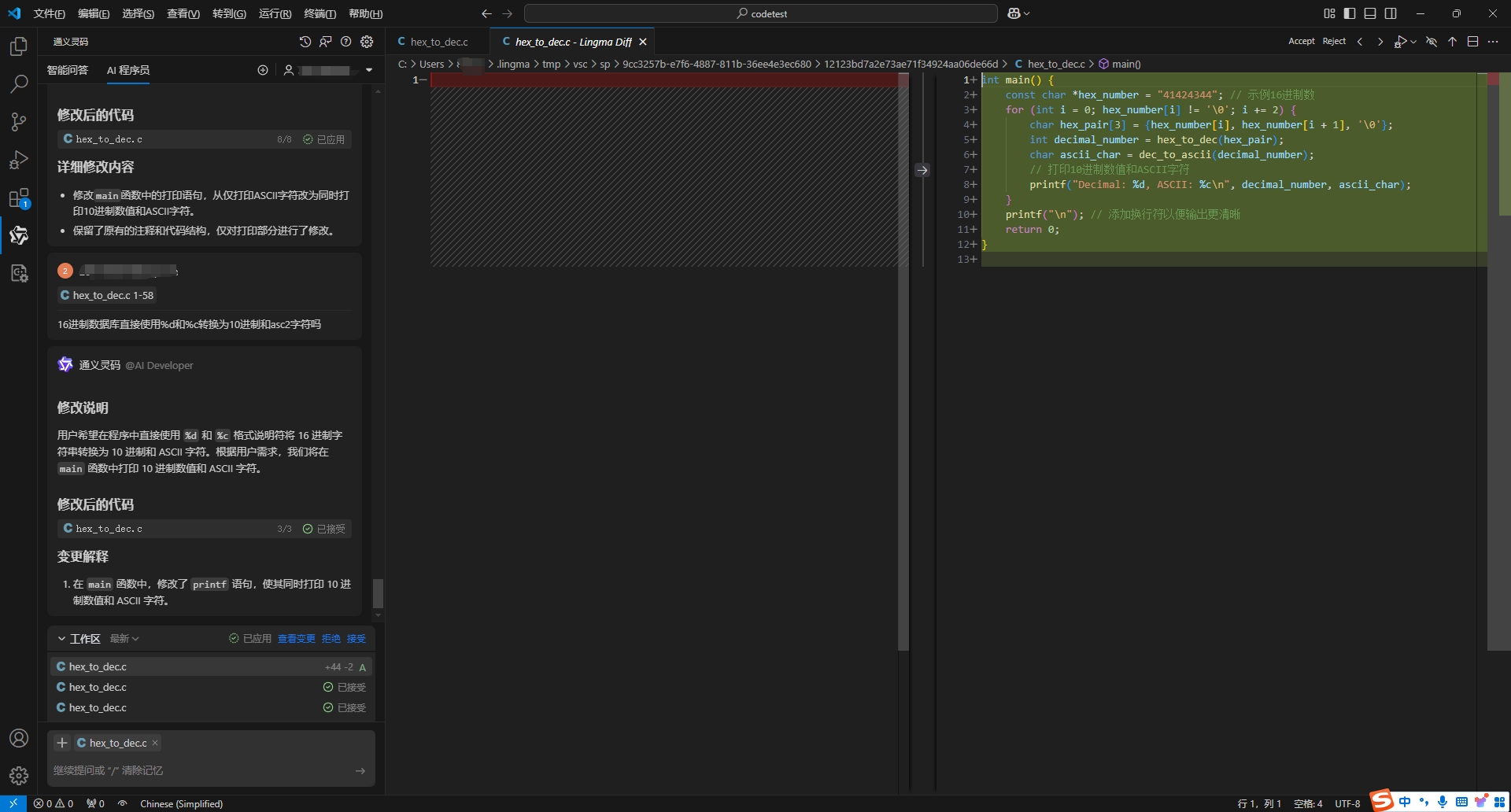The image size is (1511, 812).
Task: Click the command center search box codetest
Action: click(x=761, y=13)
